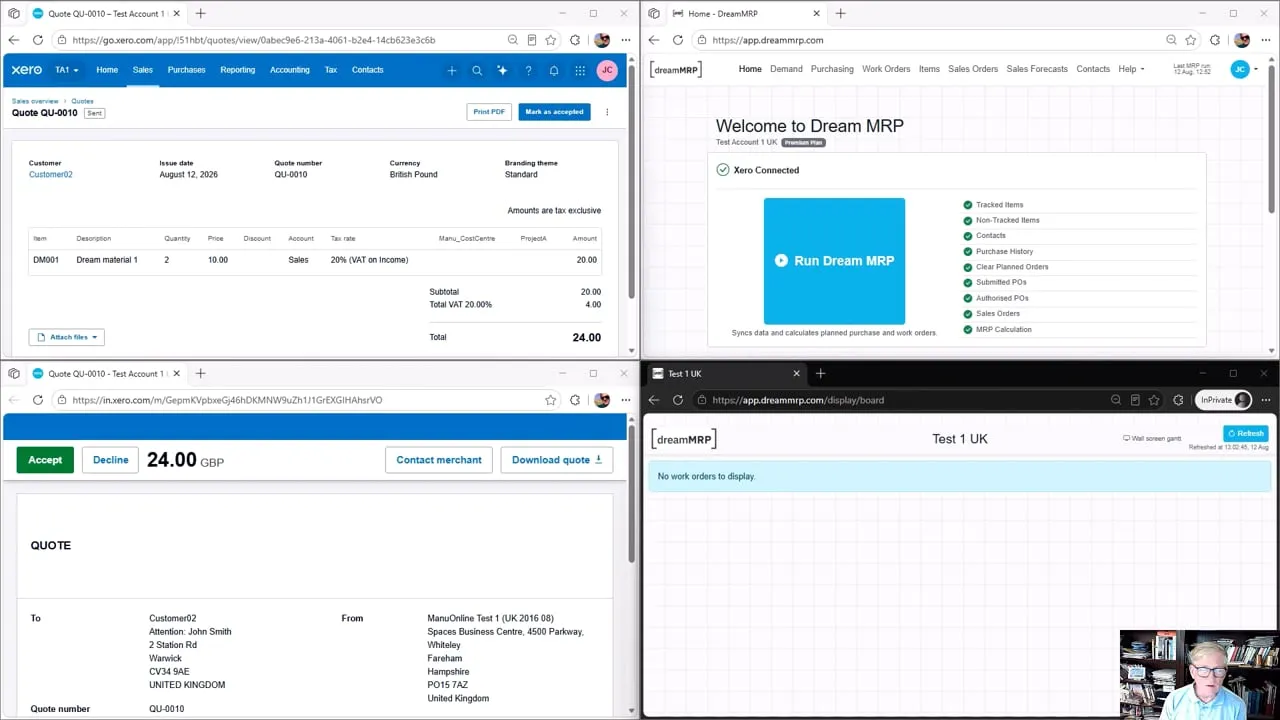This screenshot has width=1280, height=720.
Task: Open the Reporting menu in Xero
Action: (238, 70)
